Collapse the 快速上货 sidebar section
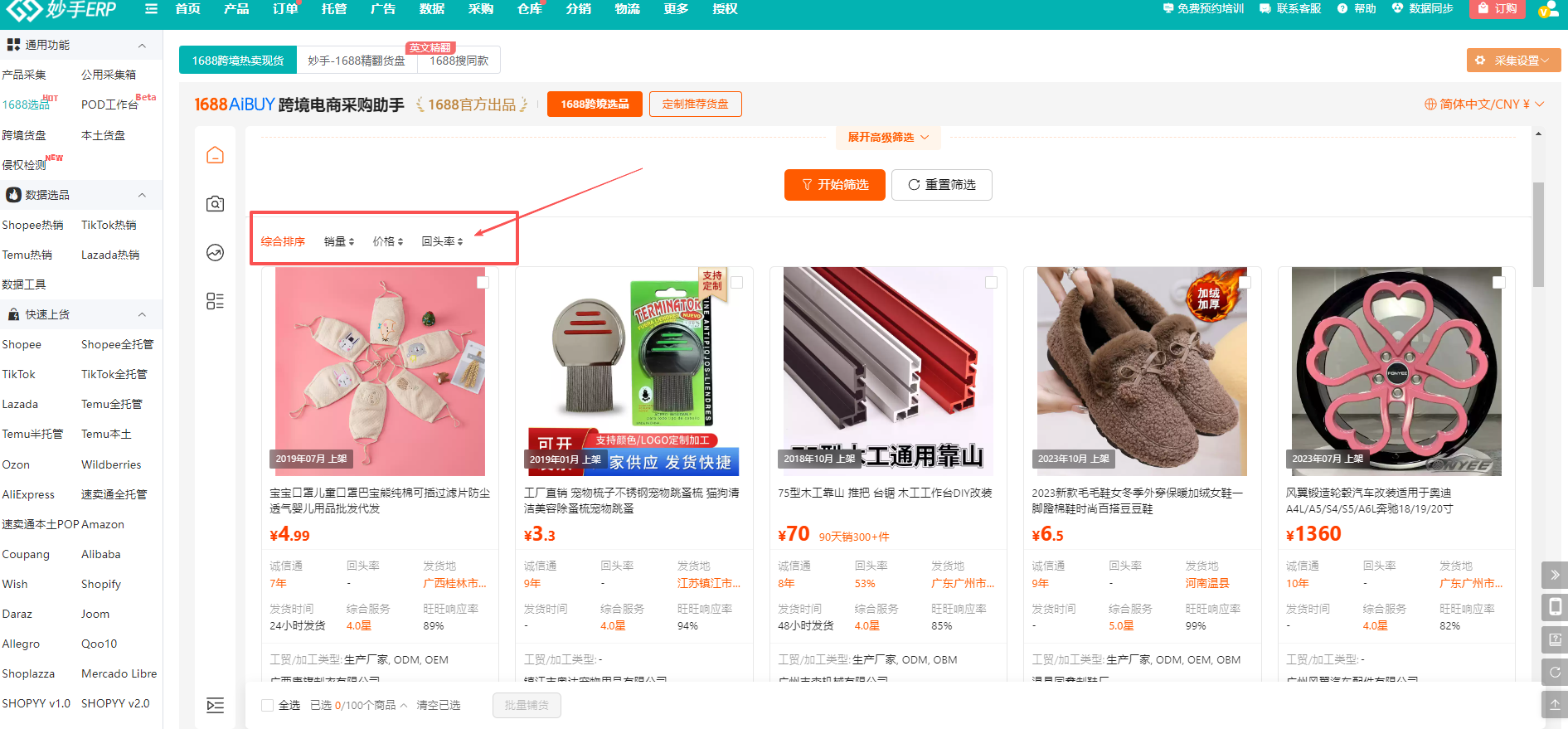1568x729 pixels. click(x=142, y=314)
